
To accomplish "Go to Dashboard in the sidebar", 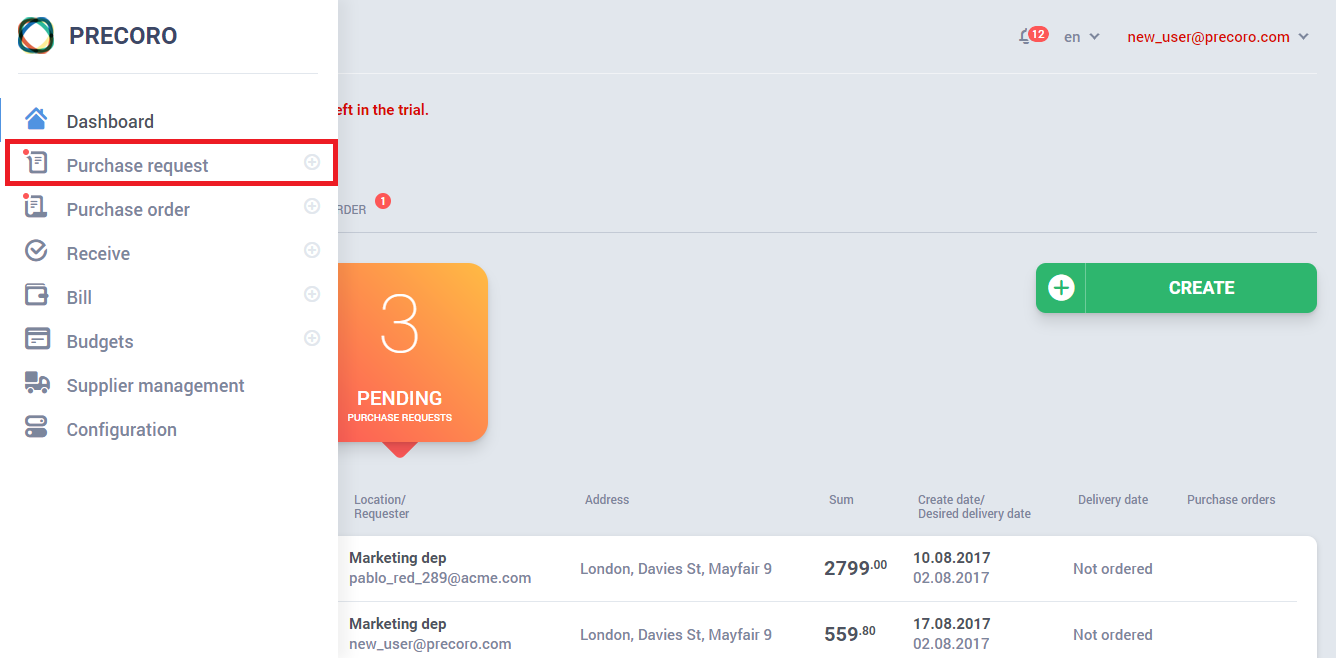I will tap(110, 121).
